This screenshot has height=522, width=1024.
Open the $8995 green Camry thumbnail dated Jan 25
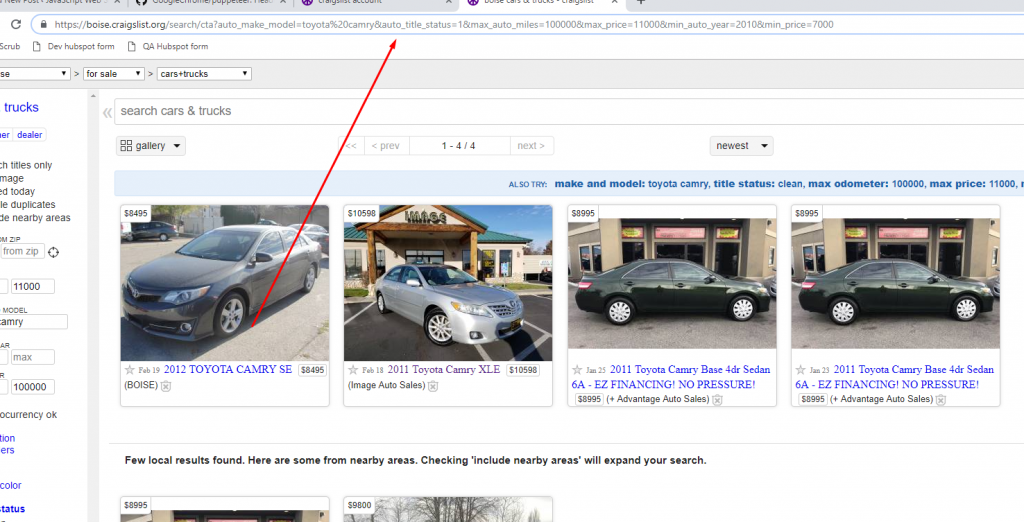click(672, 284)
